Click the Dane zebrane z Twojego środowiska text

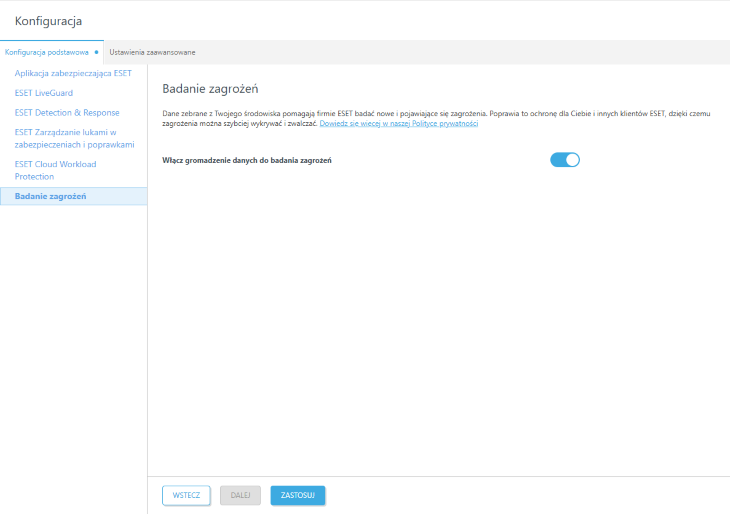222,113
